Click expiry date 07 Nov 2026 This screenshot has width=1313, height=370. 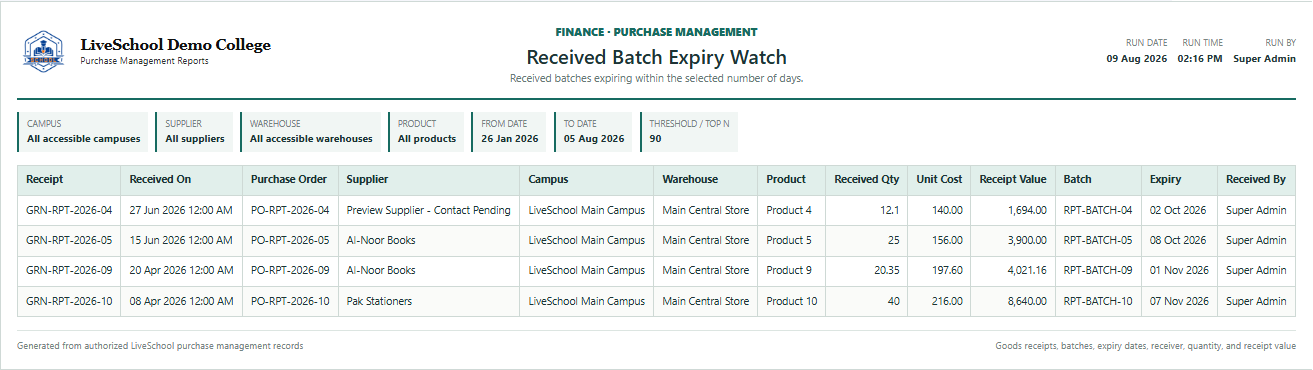pyautogui.click(x=1178, y=301)
